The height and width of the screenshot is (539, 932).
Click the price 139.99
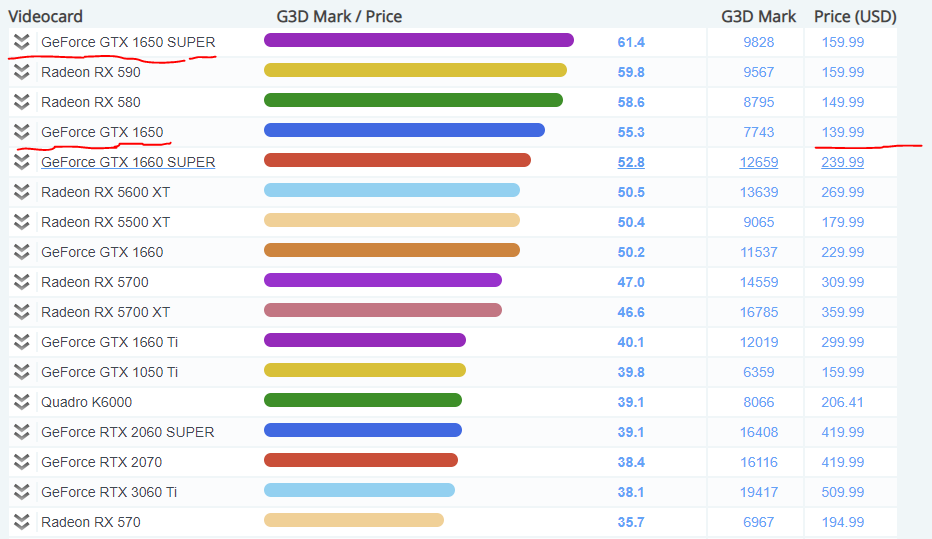pos(842,132)
